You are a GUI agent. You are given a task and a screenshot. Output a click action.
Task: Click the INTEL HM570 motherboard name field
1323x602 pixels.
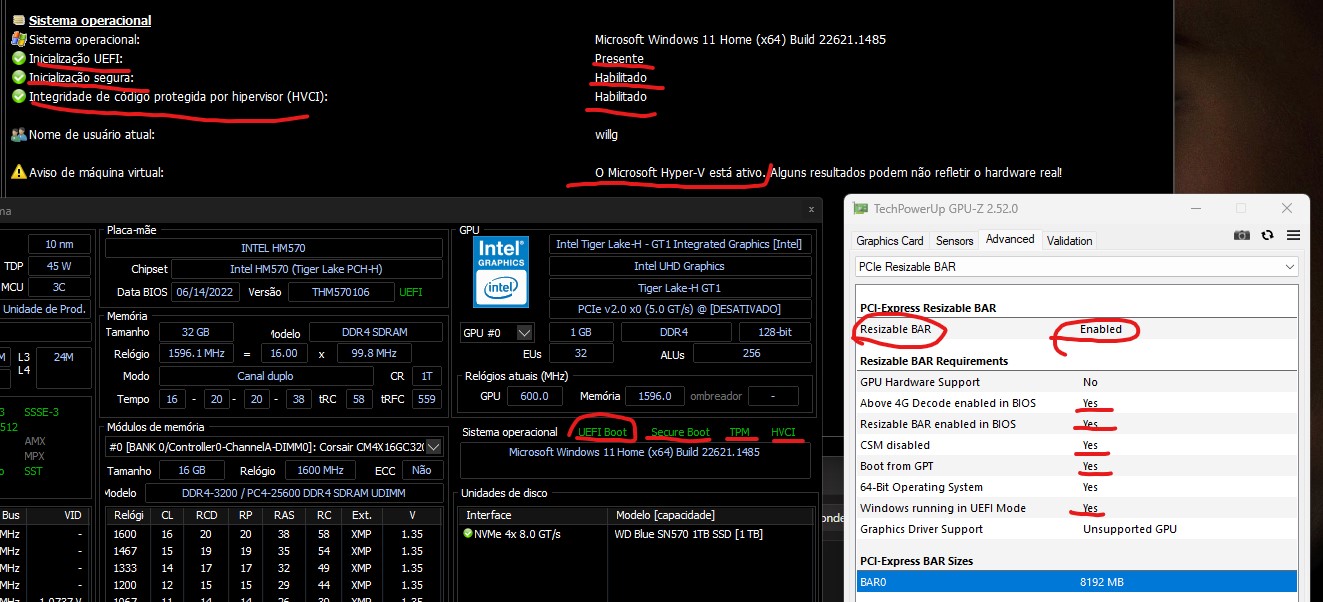tap(274, 248)
